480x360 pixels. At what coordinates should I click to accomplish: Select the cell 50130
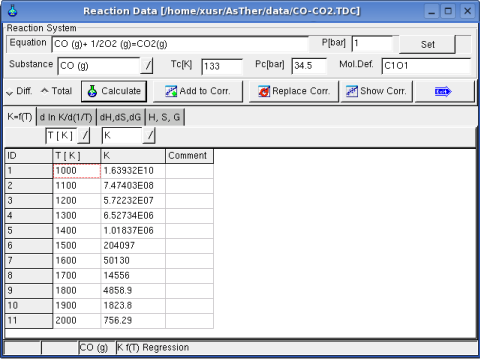click(133, 261)
